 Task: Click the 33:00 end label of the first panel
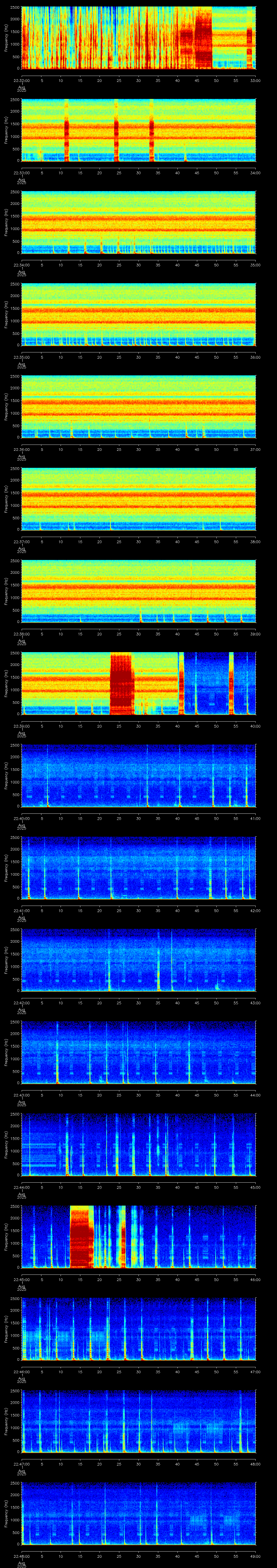point(255,80)
